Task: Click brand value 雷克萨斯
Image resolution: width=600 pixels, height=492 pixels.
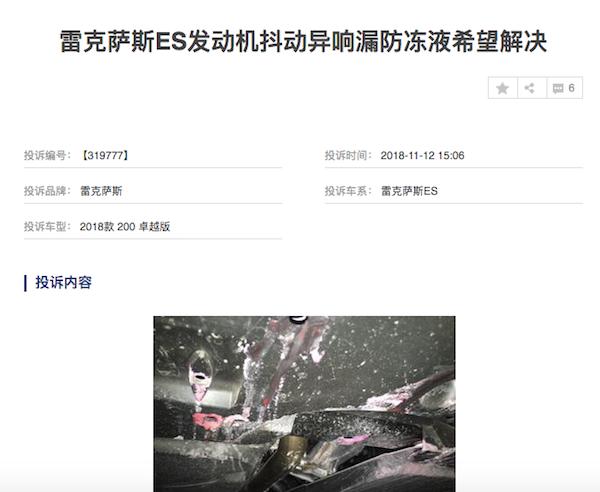Action: pos(101,191)
